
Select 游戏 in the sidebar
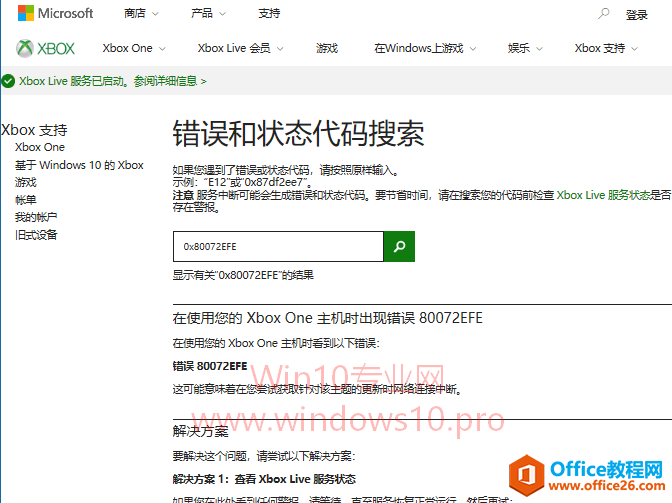point(26,182)
